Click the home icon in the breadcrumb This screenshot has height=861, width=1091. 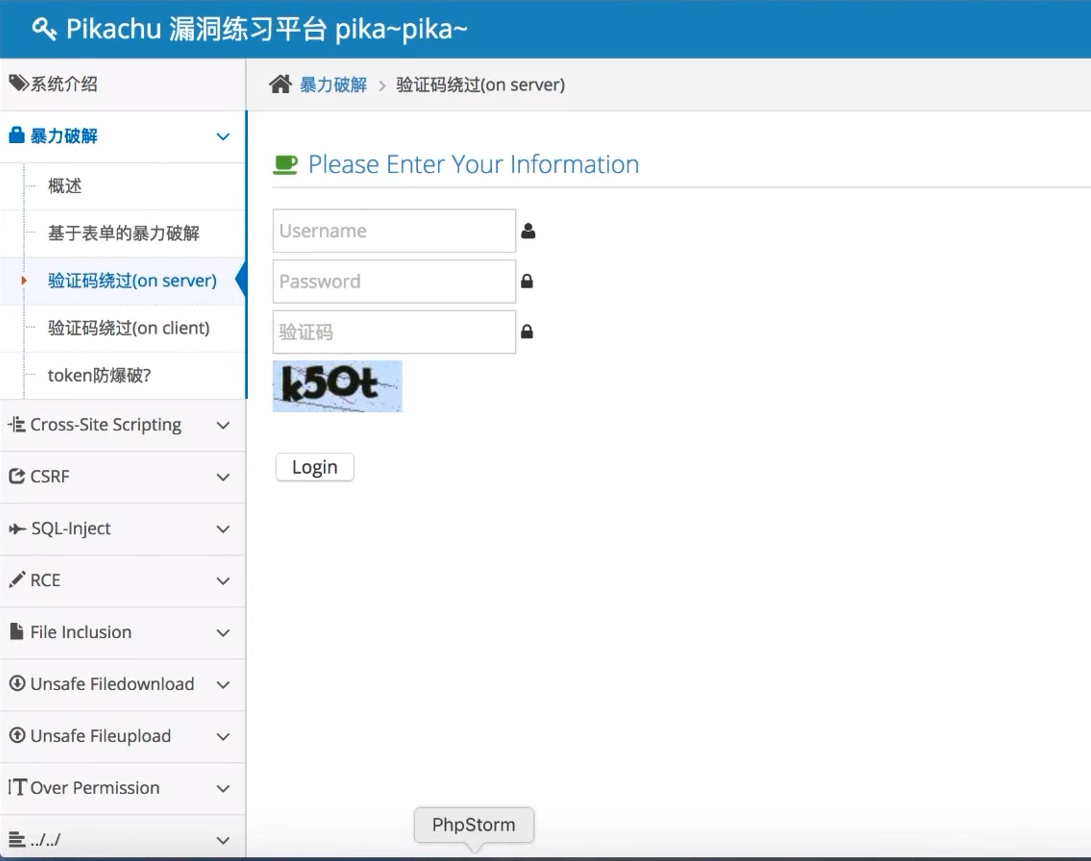tap(280, 84)
